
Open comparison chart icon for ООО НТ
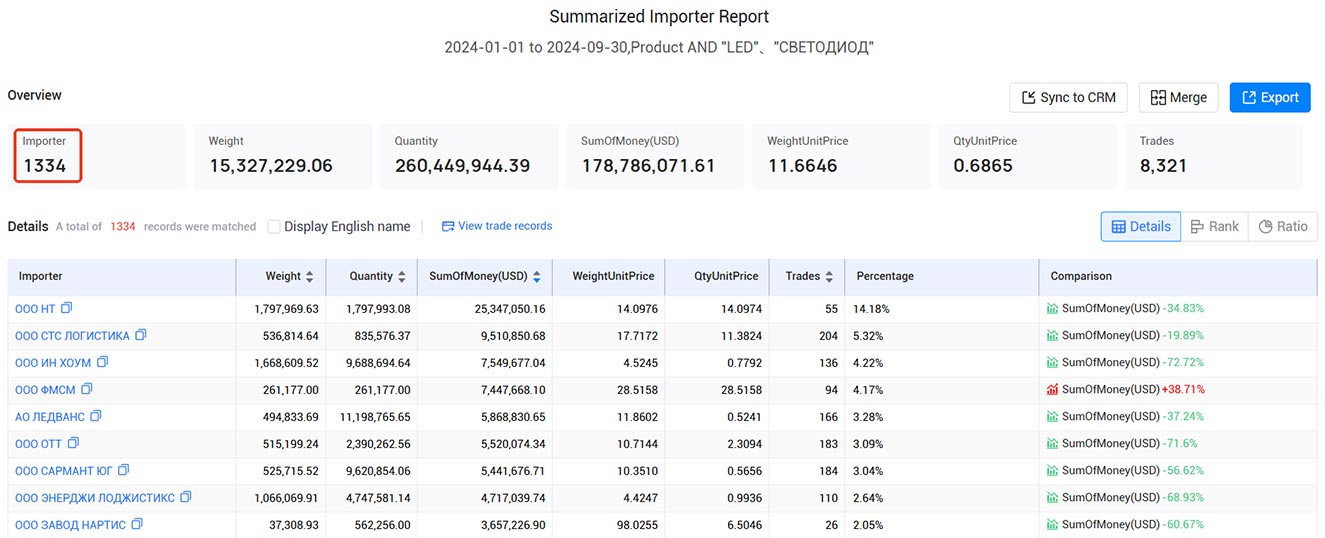[x=1053, y=309]
